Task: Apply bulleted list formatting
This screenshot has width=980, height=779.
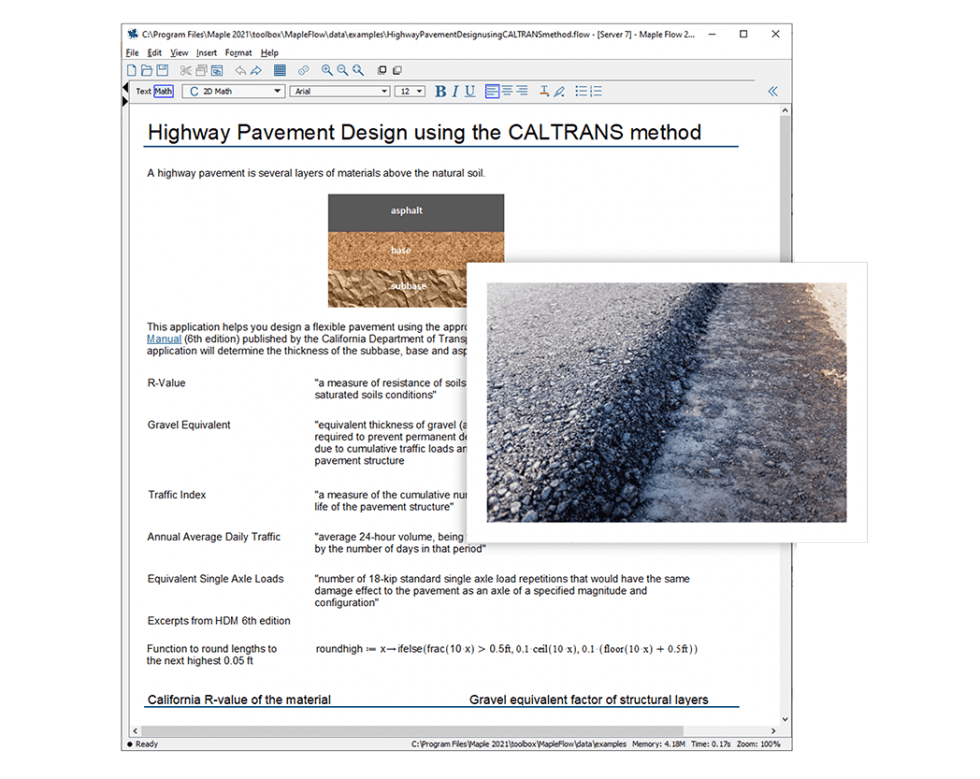Action: (580, 91)
